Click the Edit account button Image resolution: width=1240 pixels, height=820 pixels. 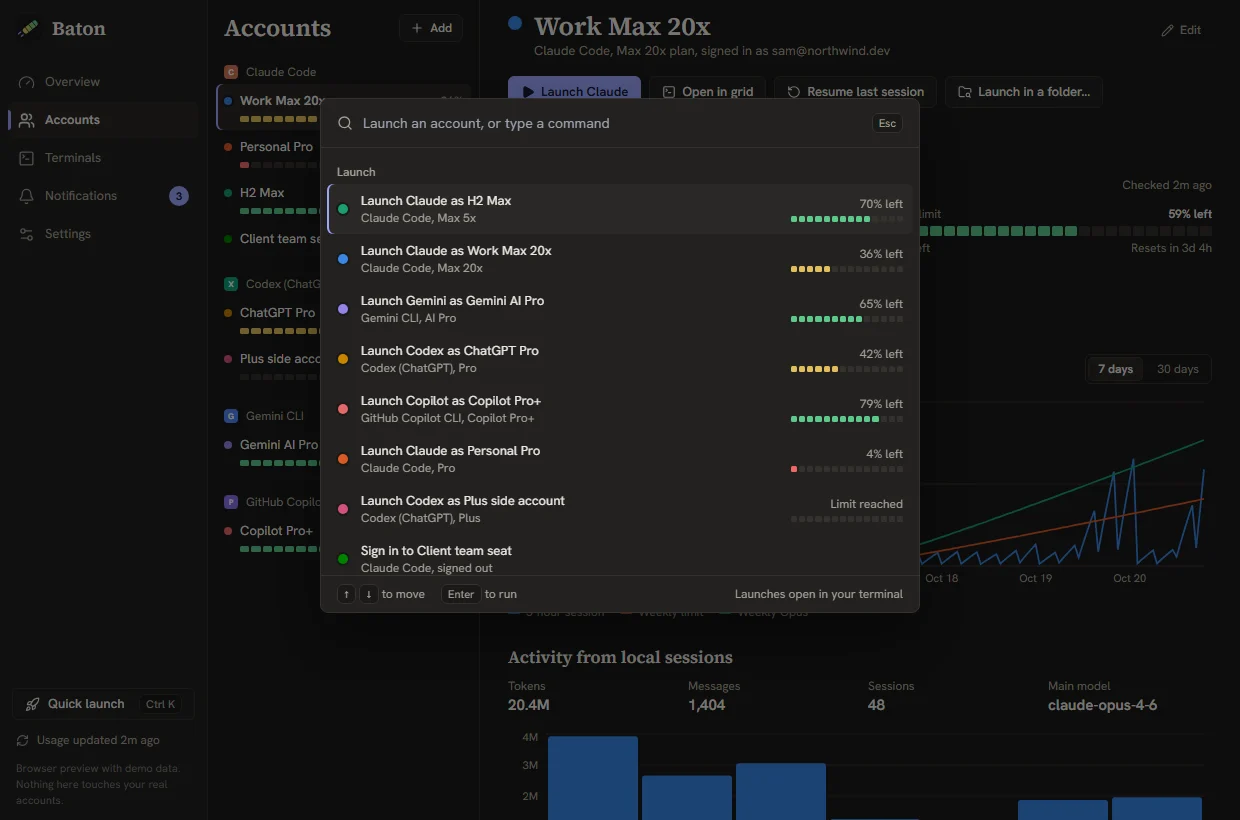1181,30
